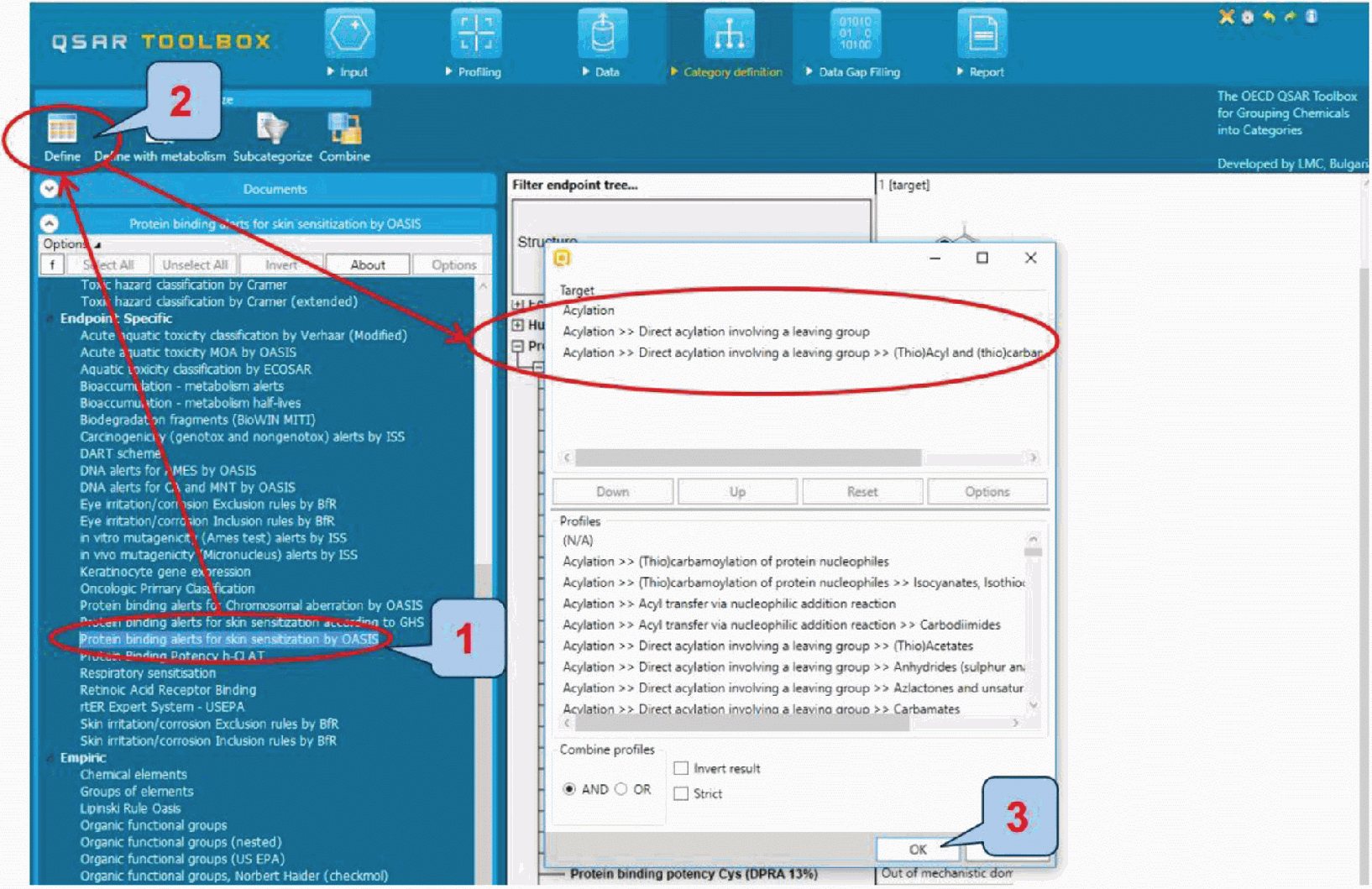Open the Data Gap Filling stage
The width and height of the screenshot is (1372, 889).
(x=855, y=34)
